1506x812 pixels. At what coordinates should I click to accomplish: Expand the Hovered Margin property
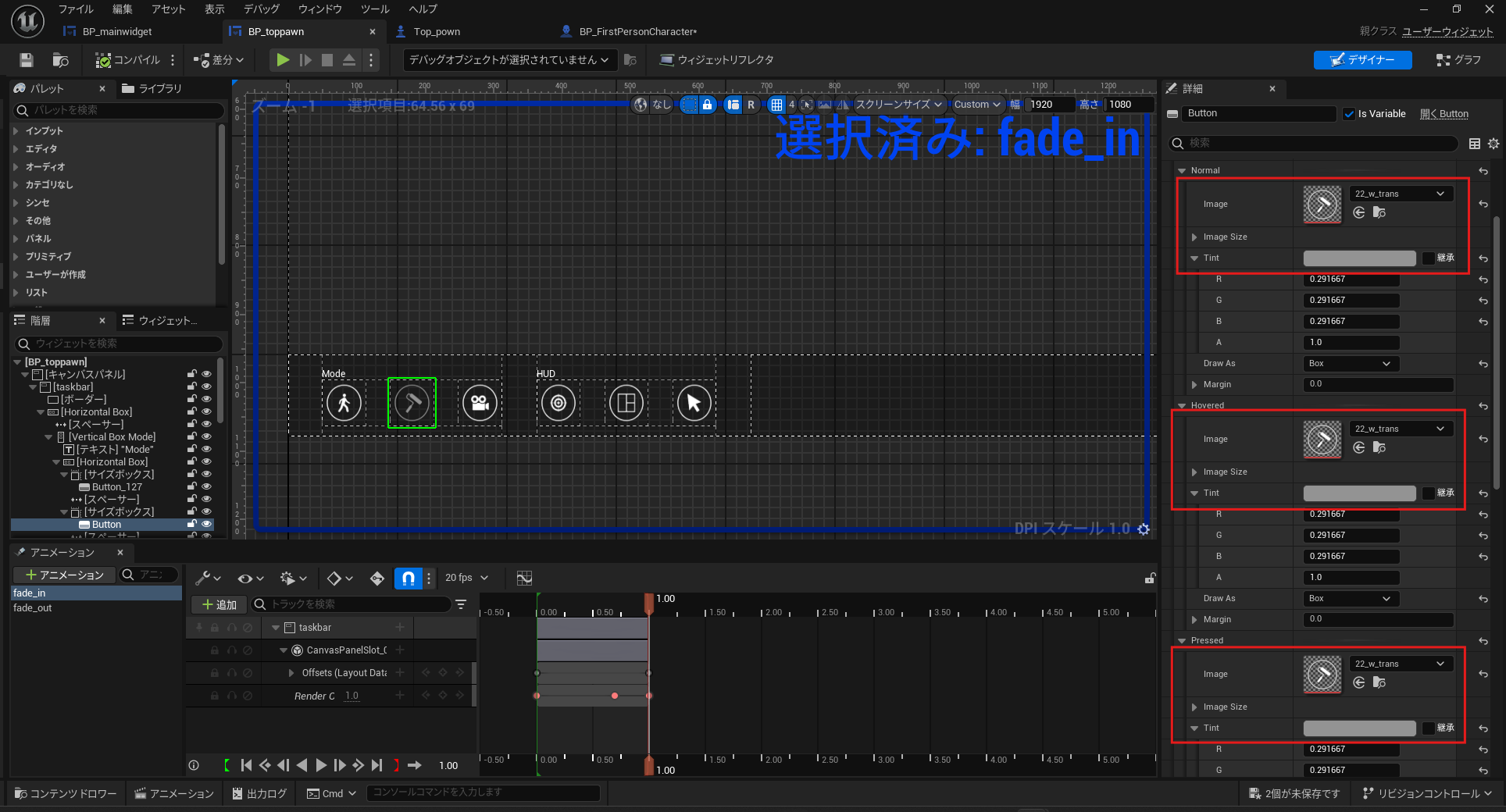pos(1194,620)
